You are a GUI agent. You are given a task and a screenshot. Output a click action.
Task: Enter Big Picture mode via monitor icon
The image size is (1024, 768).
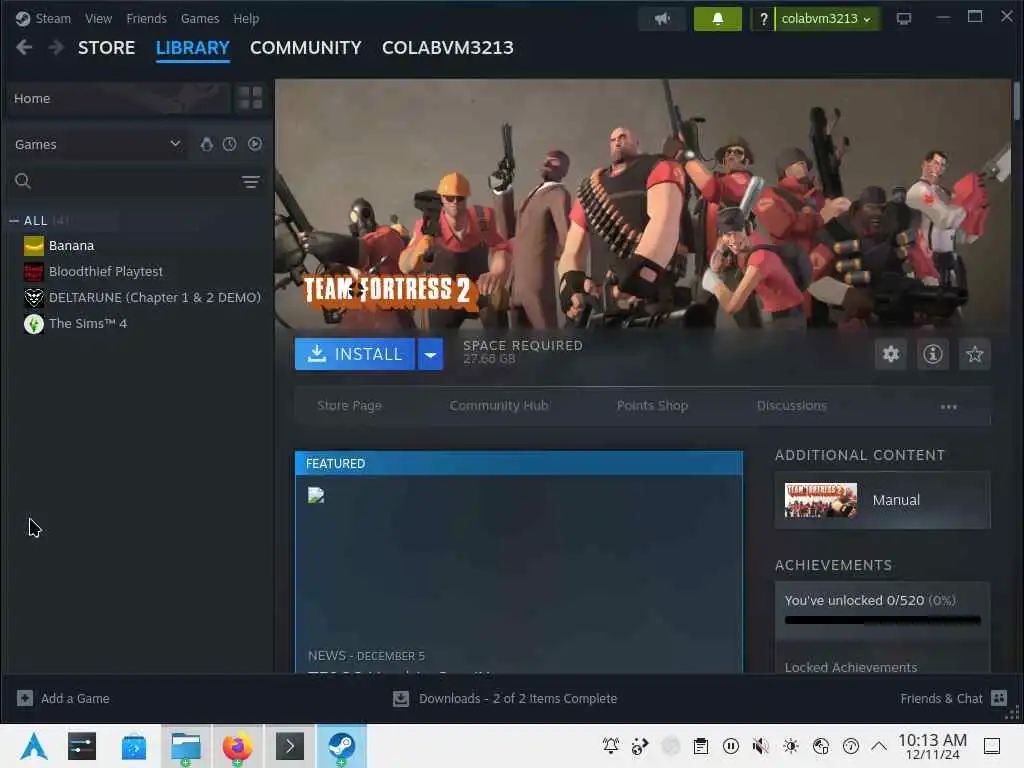click(904, 19)
